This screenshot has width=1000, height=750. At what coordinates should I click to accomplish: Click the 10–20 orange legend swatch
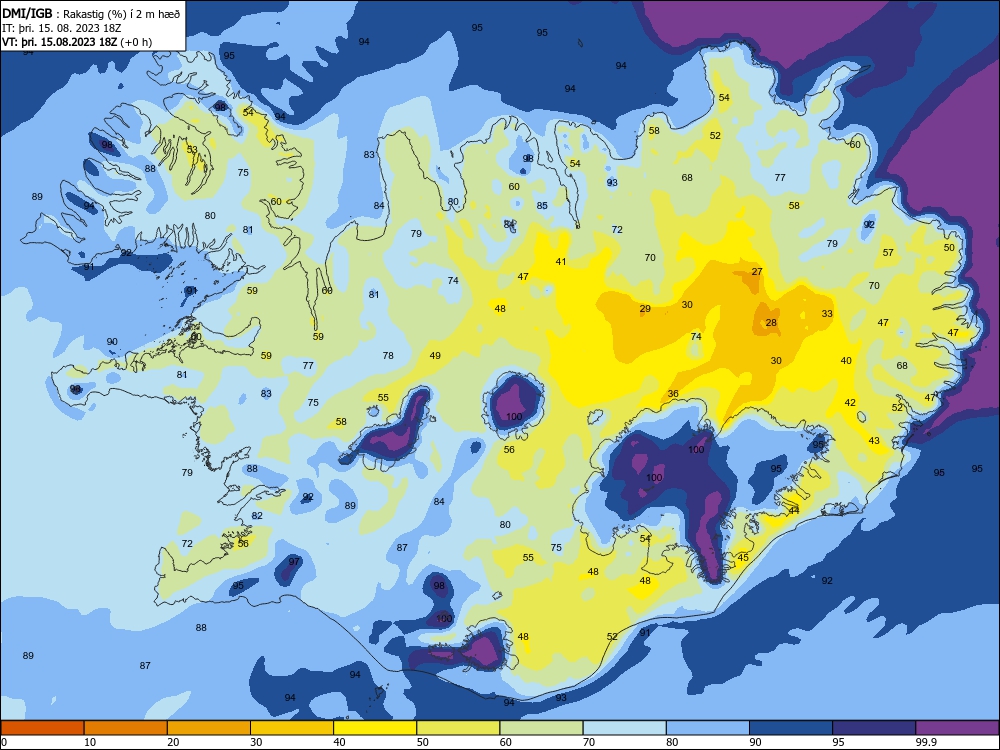(126, 728)
